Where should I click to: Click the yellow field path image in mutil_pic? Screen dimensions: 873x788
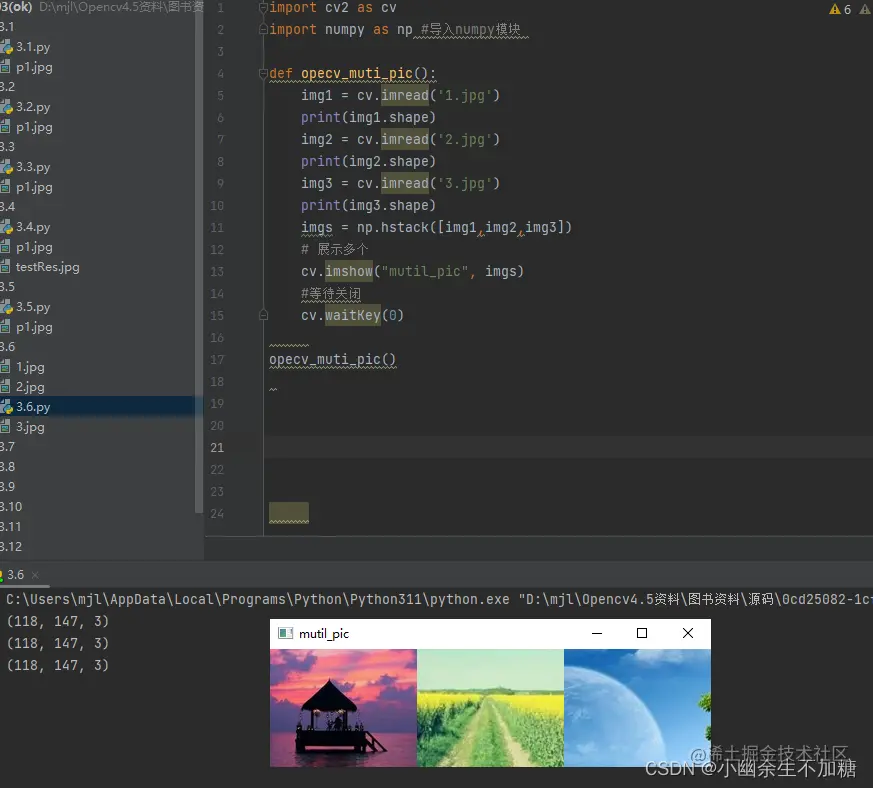[490, 708]
